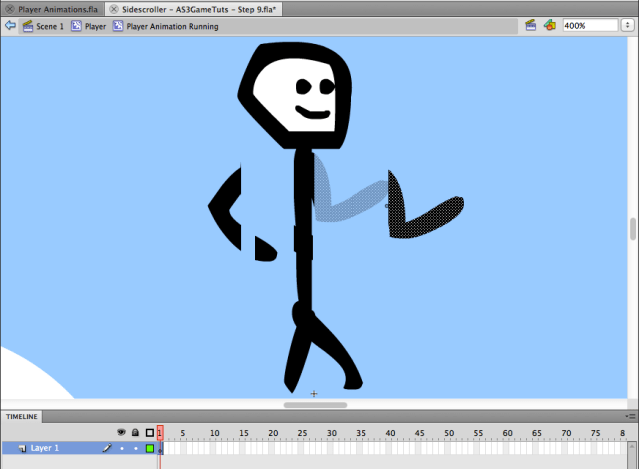The width and height of the screenshot is (639, 469).
Task: Click the stage horizontal scrollbar thumb
Action: click(x=315, y=405)
